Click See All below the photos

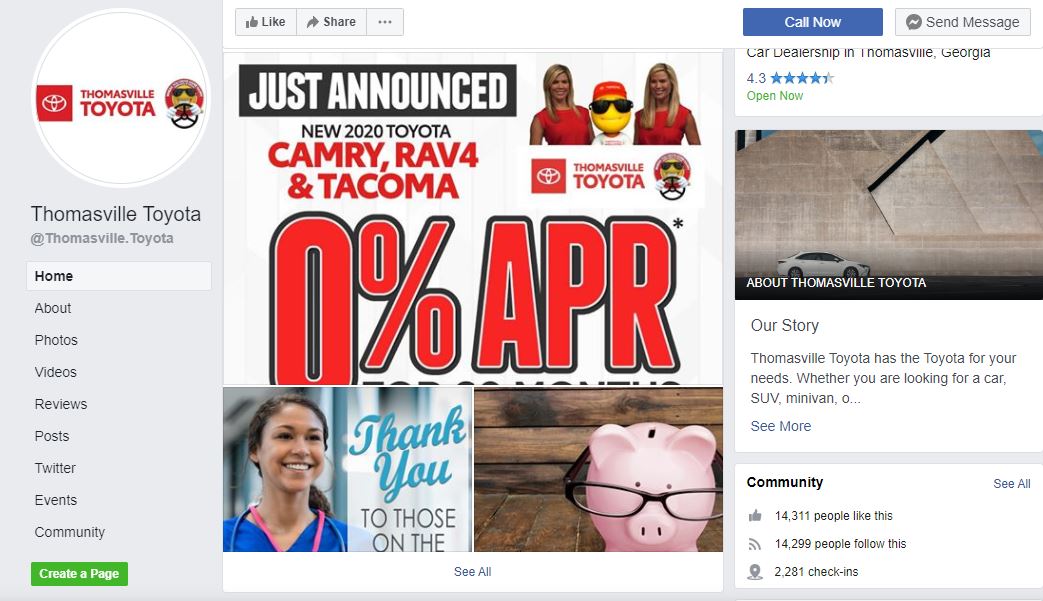tap(472, 572)
